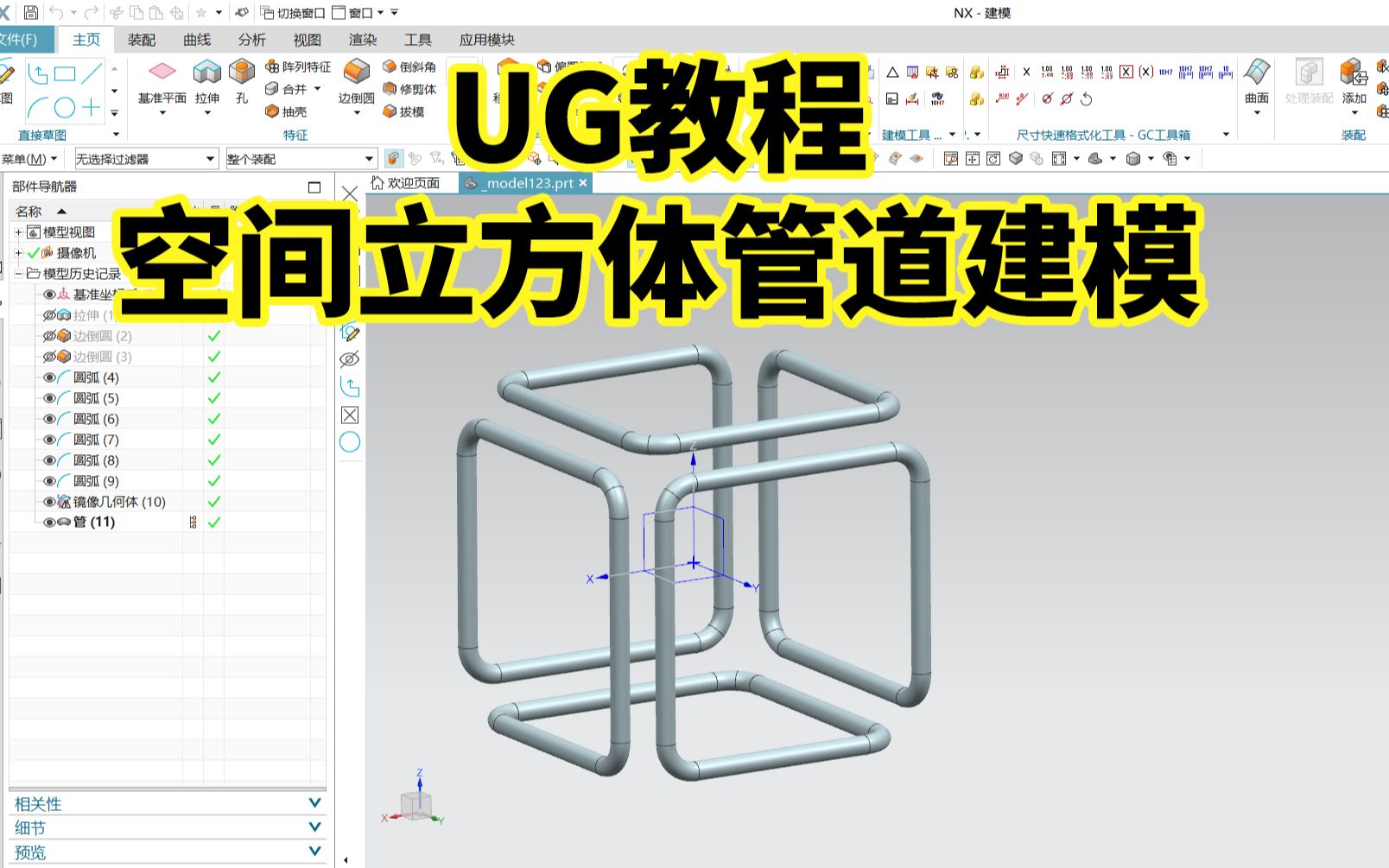1389x868 pixels.
Task: Open the 无选择过滤器 selection filter dropdown
Action: point(145,159)
